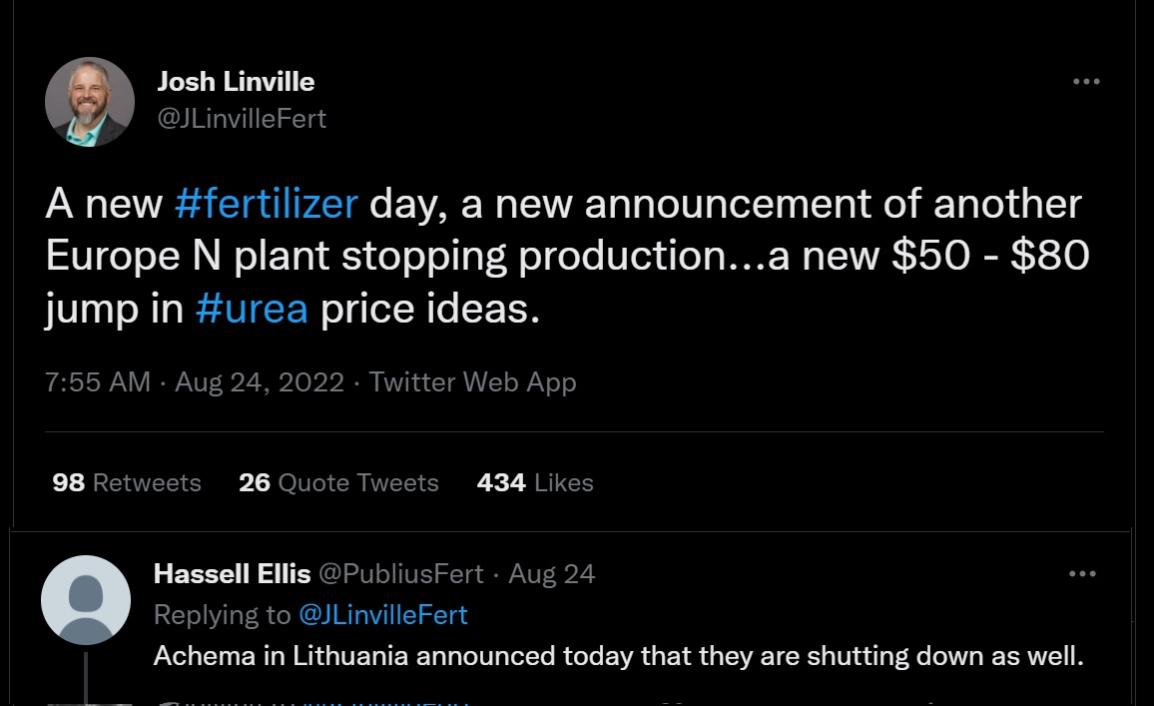The width and height of the screenshot is (1154, 706).
Task: Click @JLinvilleFert in the Replying to line
Action: [383, 614]
